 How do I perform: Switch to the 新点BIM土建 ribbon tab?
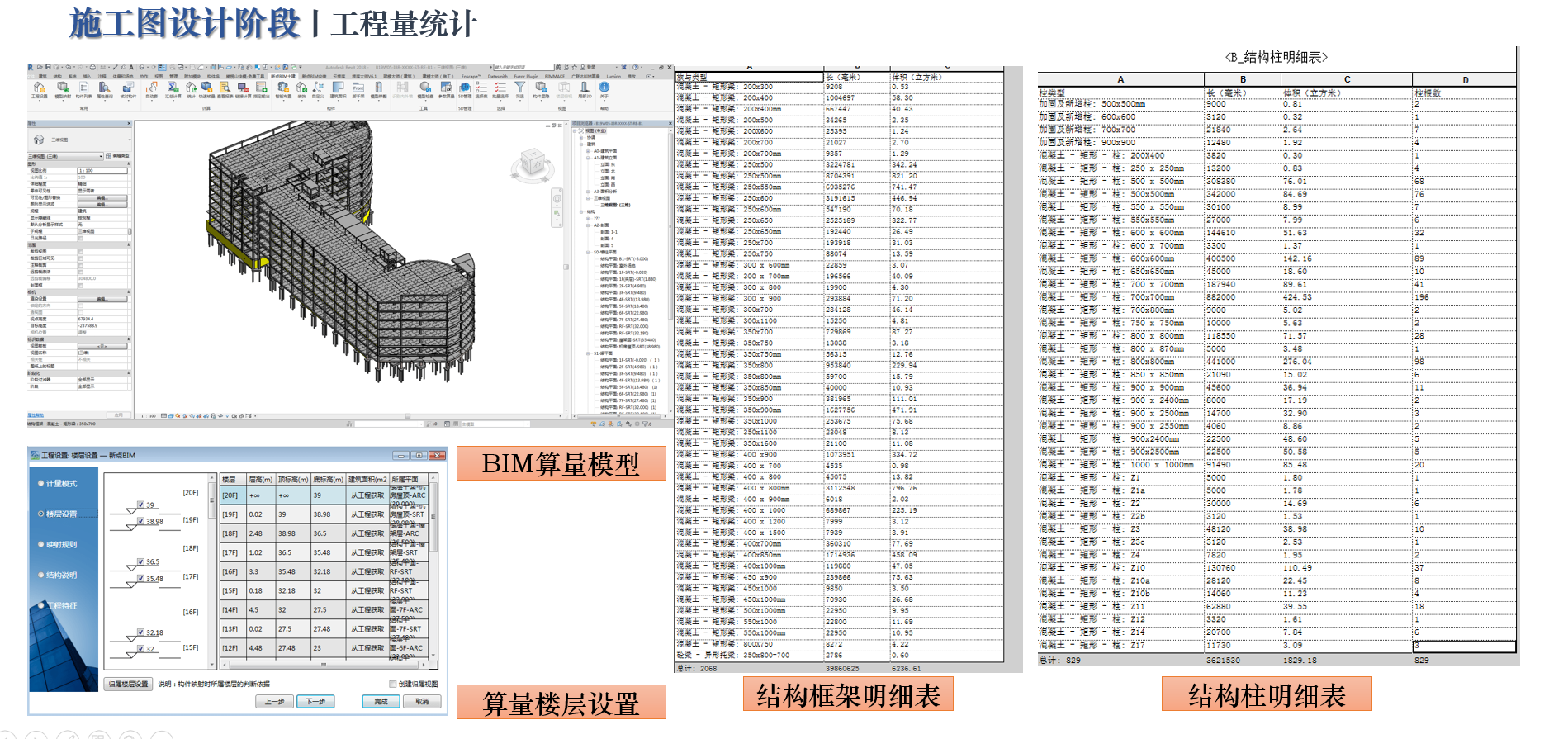click(x=283, y=76)
